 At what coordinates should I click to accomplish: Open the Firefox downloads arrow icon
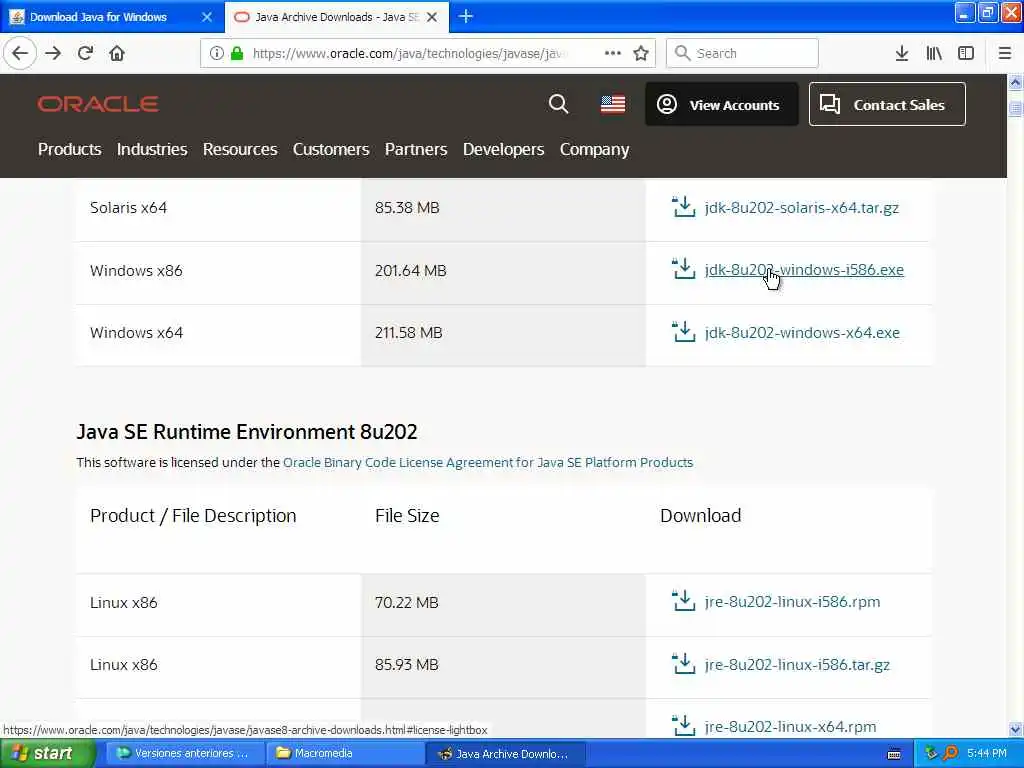pyautogui.click(x=902, y=54)
